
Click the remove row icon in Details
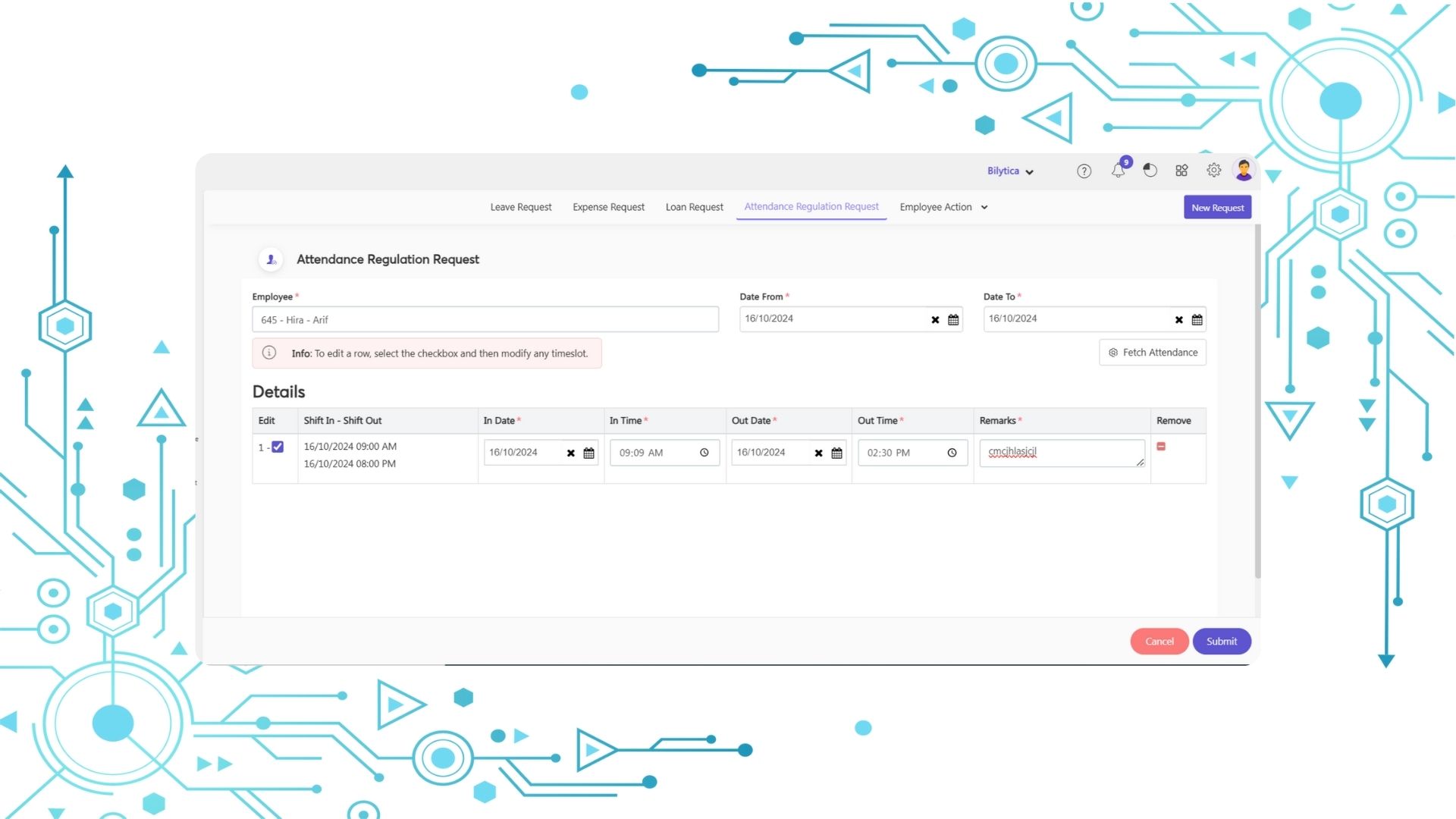[x=1162, y=446]
